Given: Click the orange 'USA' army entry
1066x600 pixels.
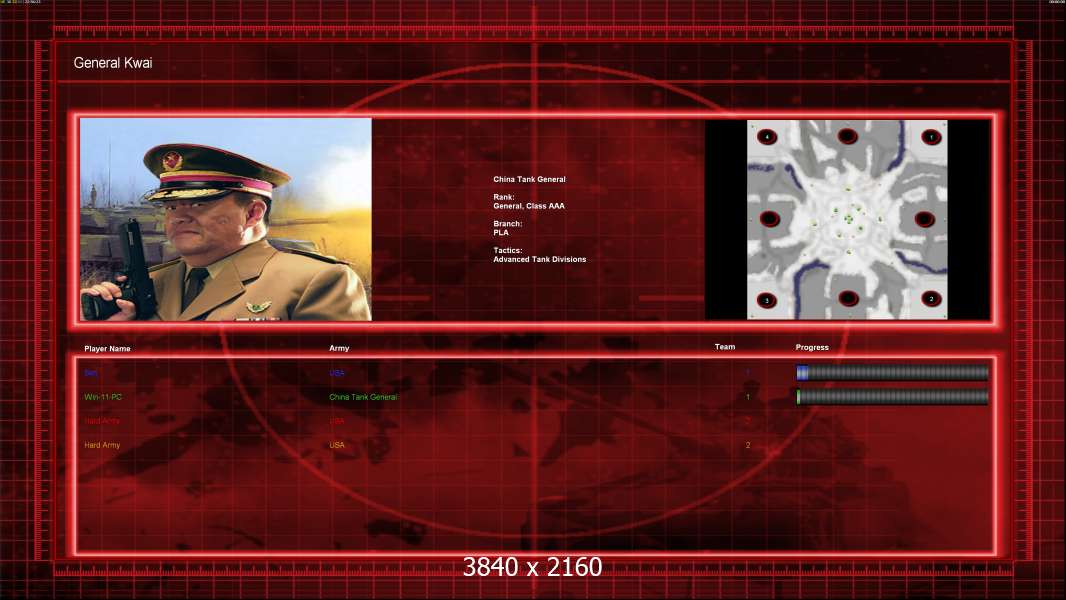Looking at the screenshot, I should point(337,445).
